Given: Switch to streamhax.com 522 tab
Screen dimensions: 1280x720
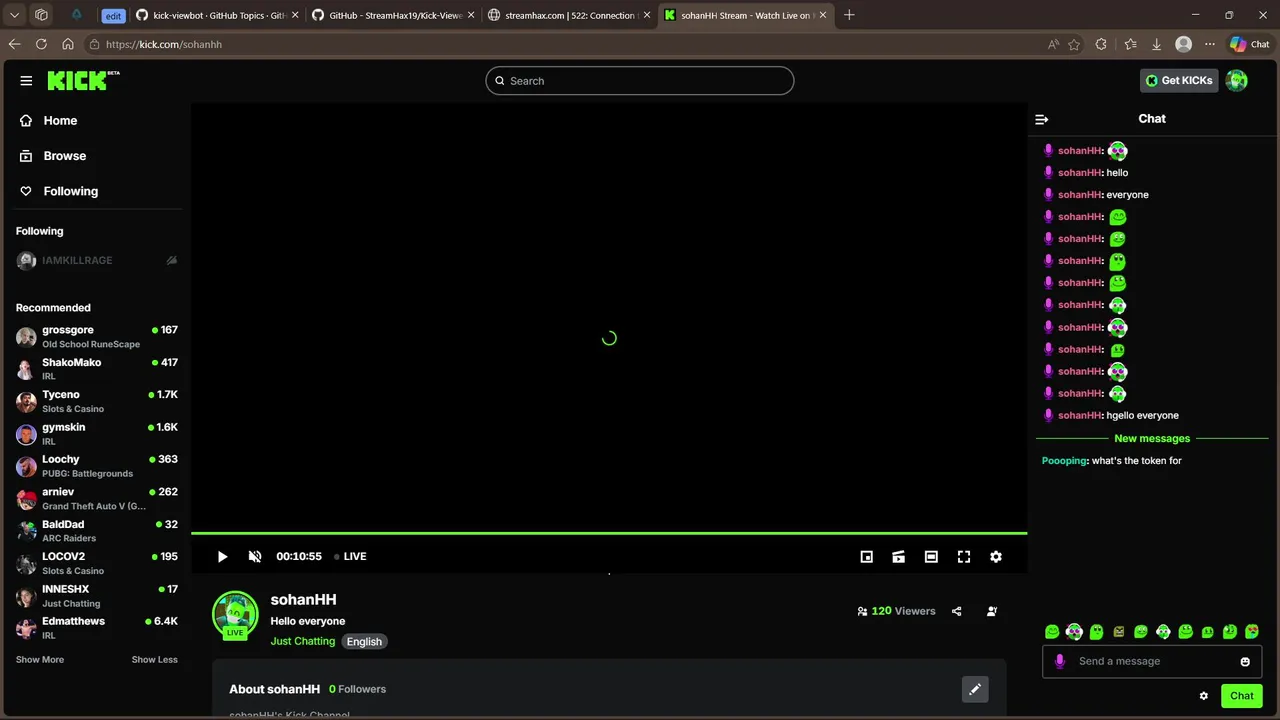Looking at the screenshot, I should click(570, 15).
